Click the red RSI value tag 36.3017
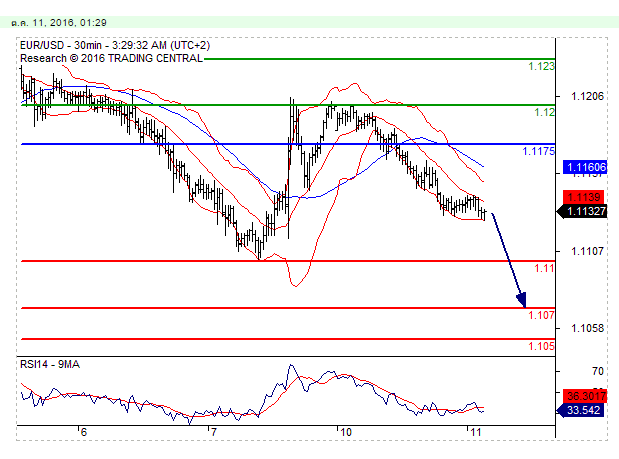The height and width of the screenshot is (459, 619). click(585, 395)
